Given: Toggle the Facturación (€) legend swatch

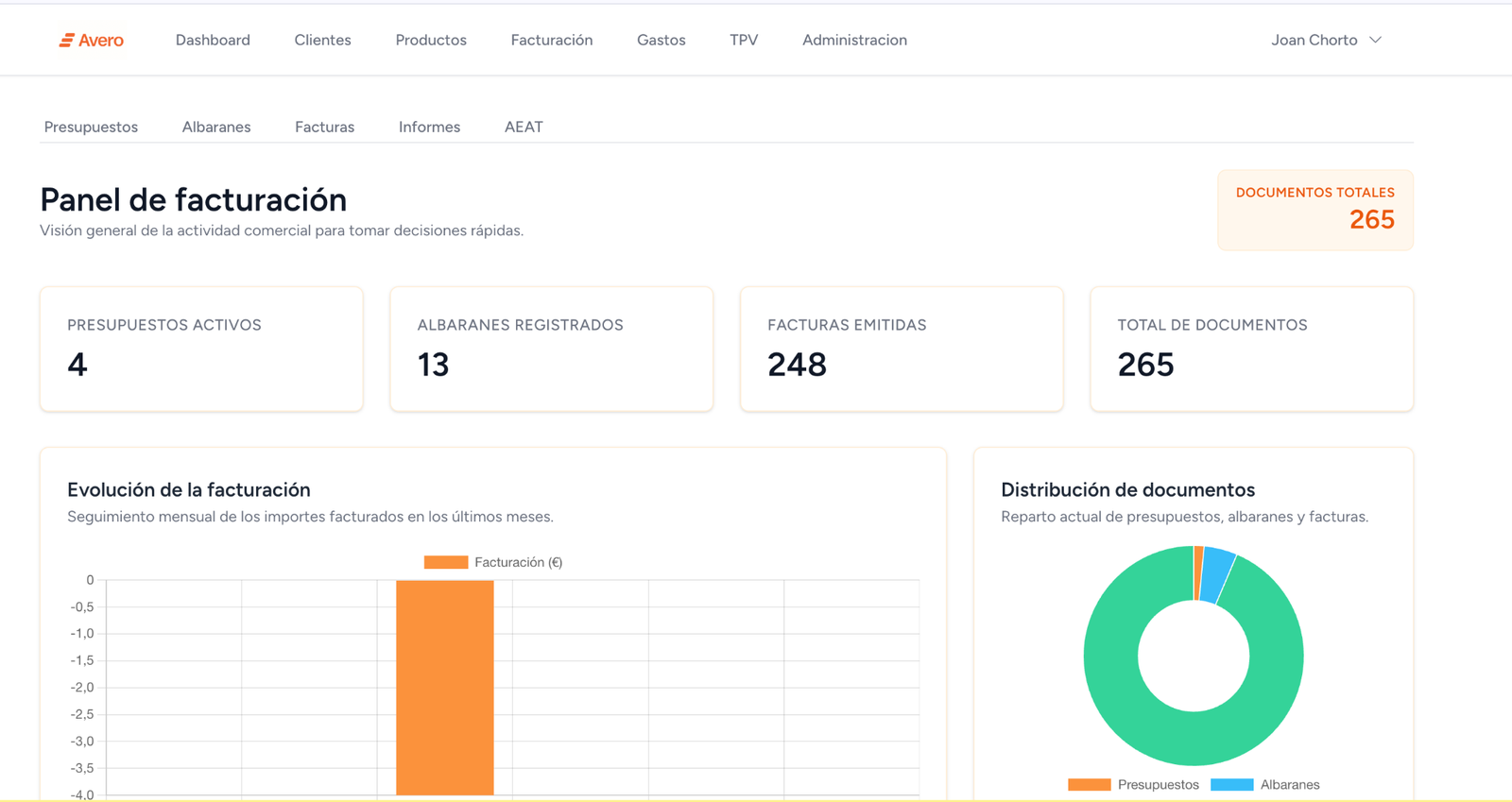Looking at the screenshot, I should [x=446, y=562].
